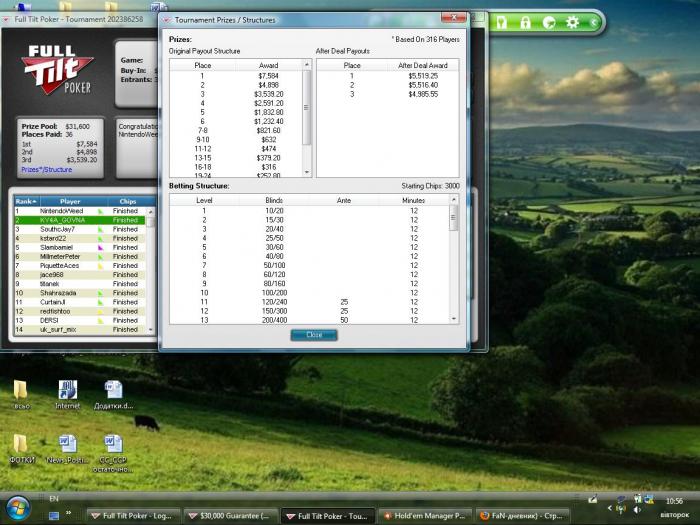The width and height of the screenshot is (700, 525).
Task: Select player PiquetteAces row
Action: (79, 266)
